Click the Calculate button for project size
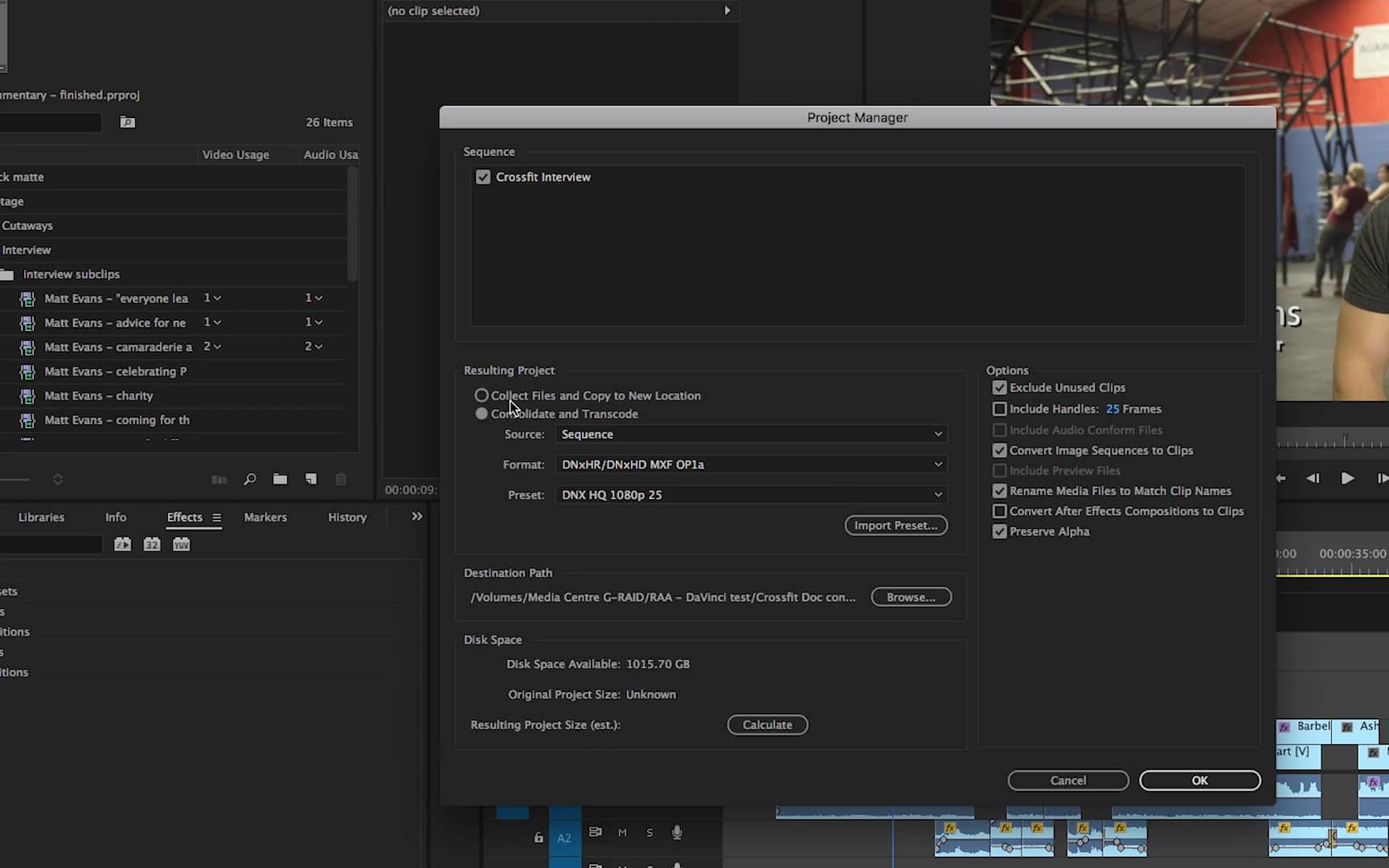 click(x=767, y=724)
